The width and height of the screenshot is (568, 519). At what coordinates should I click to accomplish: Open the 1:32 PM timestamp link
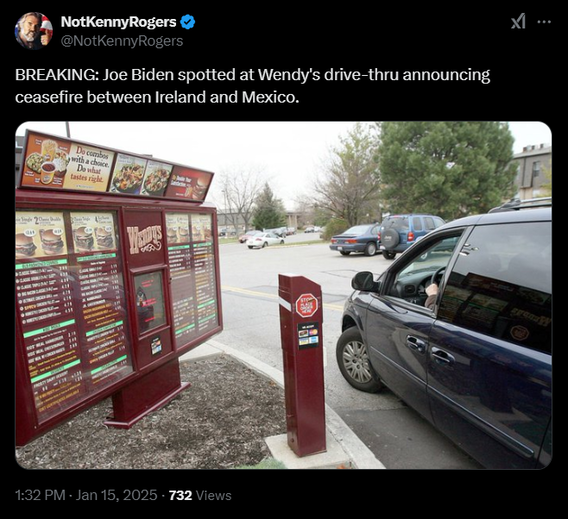pyautogui.click(x=40, y=495)
